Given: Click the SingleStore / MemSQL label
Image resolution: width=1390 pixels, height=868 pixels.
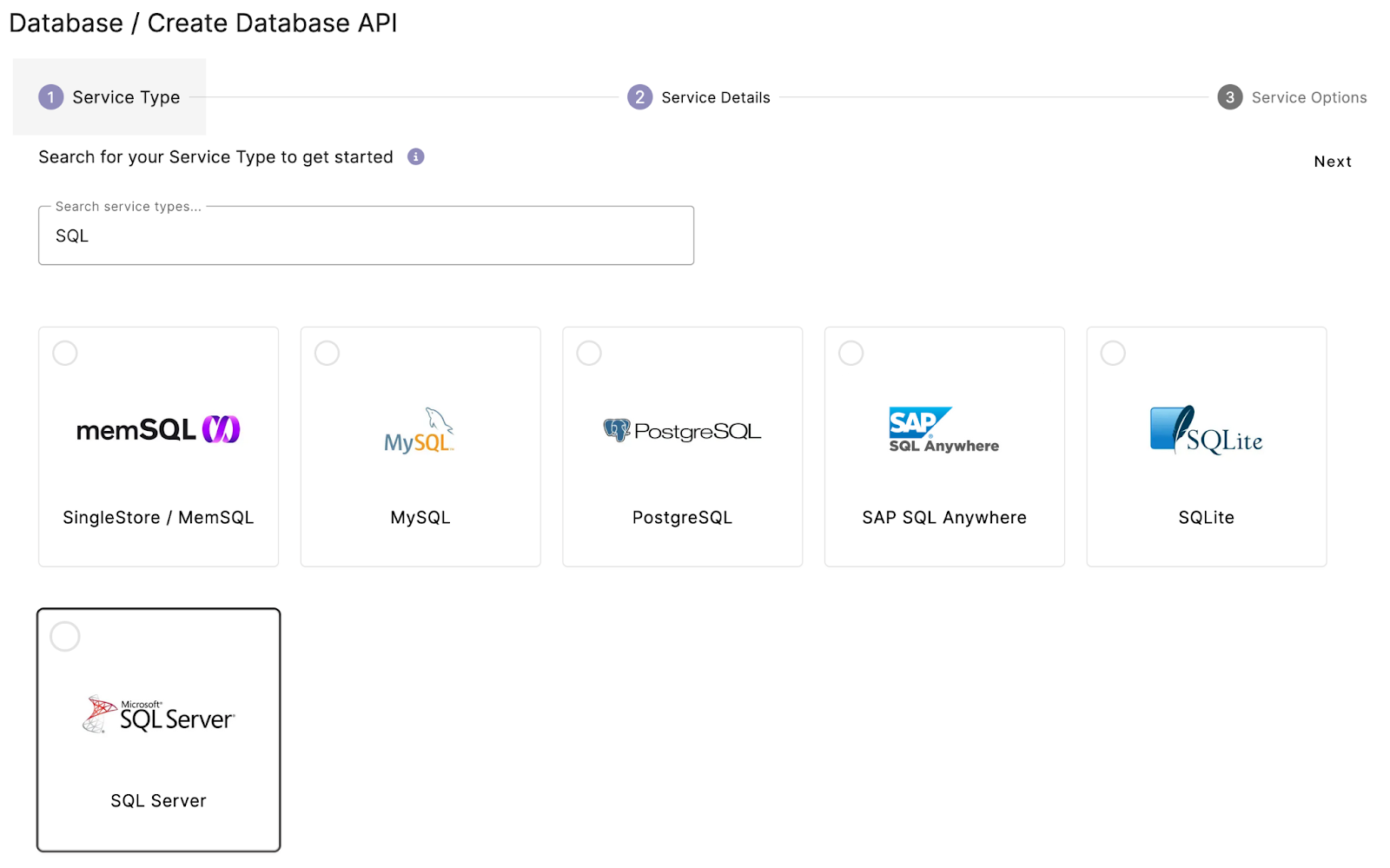Looking at the screenshot, I should [x=158, y=518].
